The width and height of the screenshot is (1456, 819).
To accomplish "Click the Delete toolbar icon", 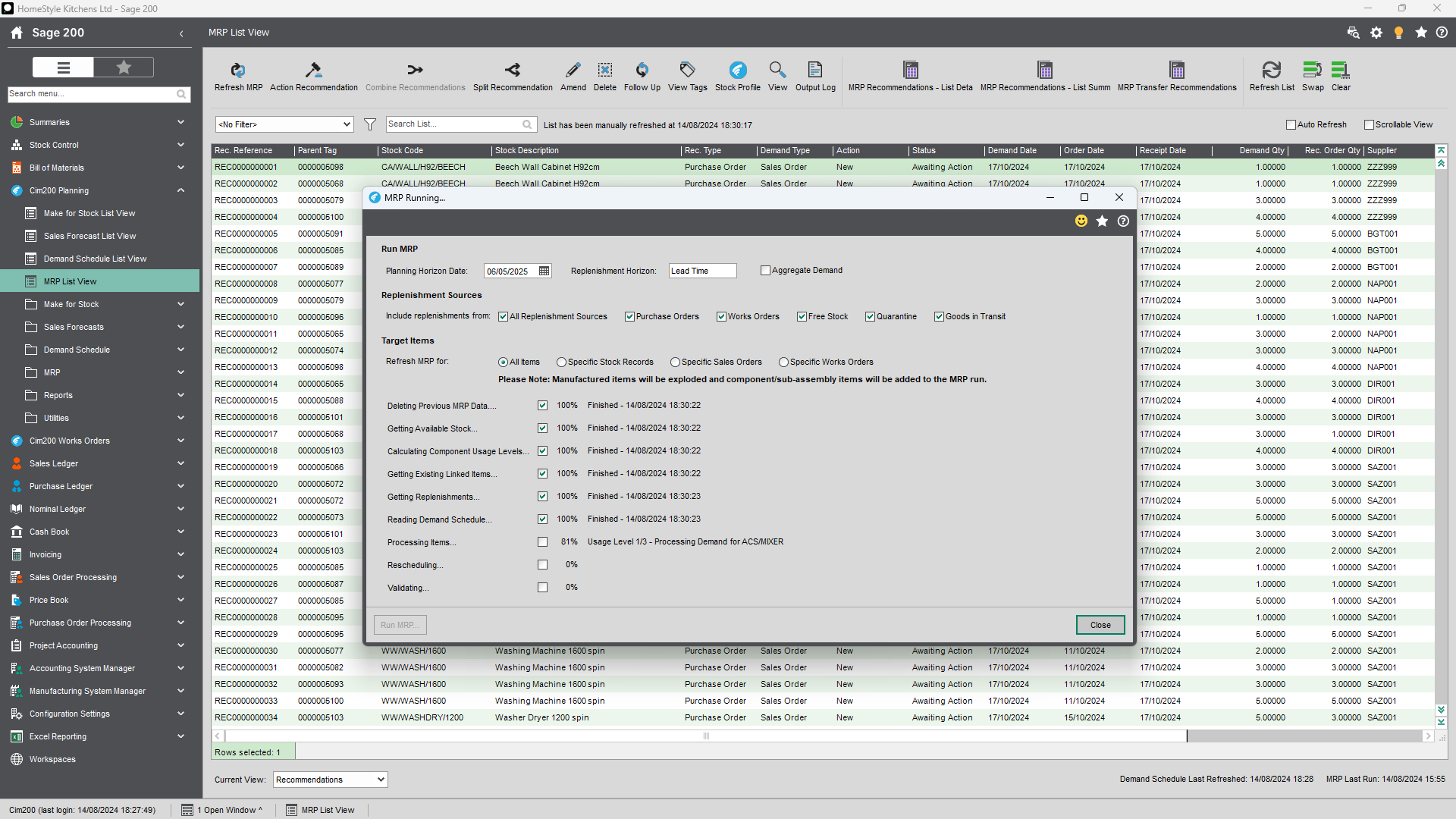I will tap(605, 70).
